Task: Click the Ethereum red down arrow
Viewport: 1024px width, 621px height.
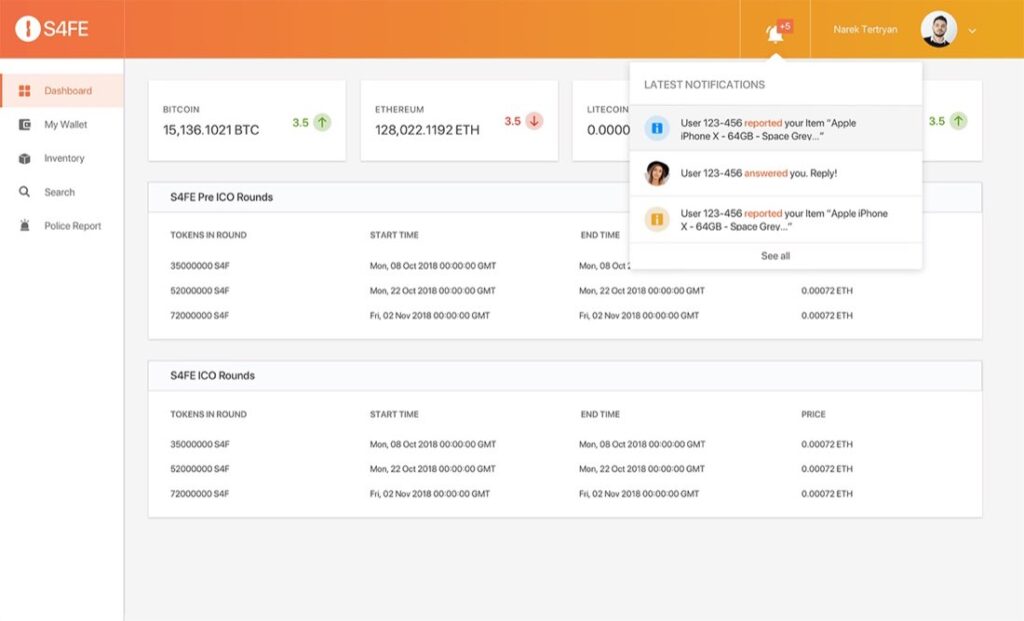Action: (x=534, y=121)
